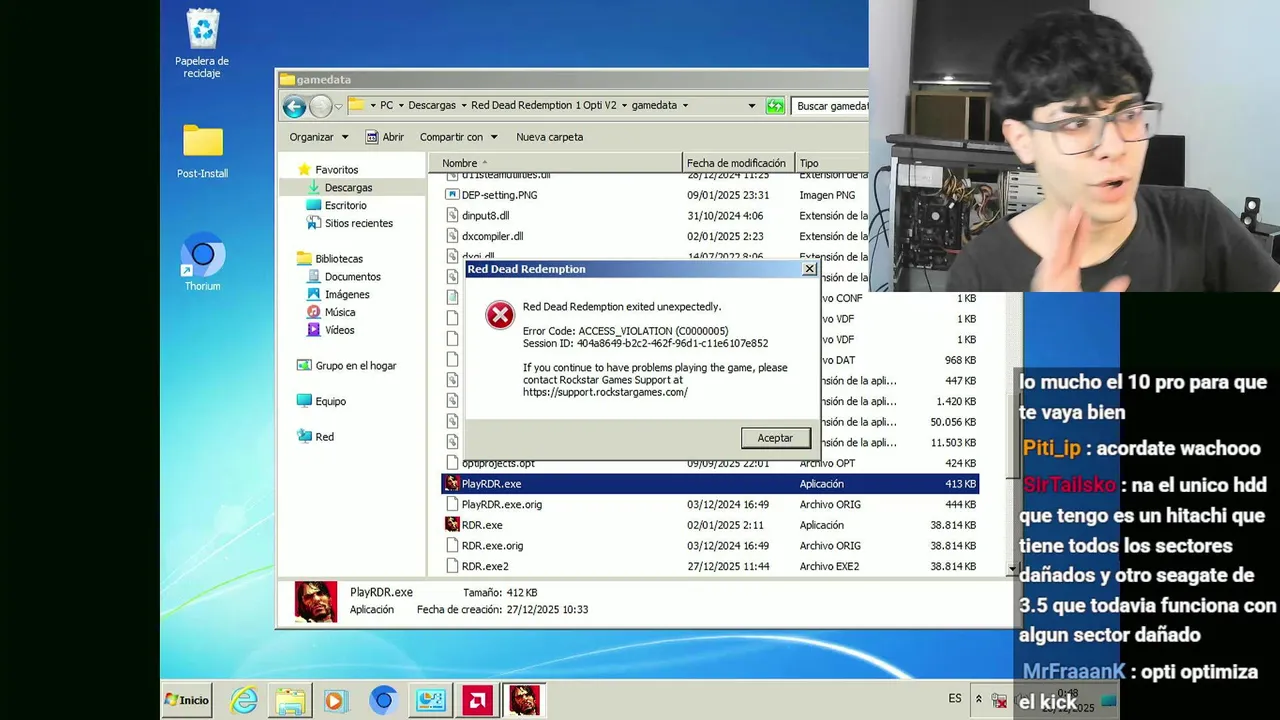
Task: Launch Thorium browser from the desktop
Action: [202, 264]
